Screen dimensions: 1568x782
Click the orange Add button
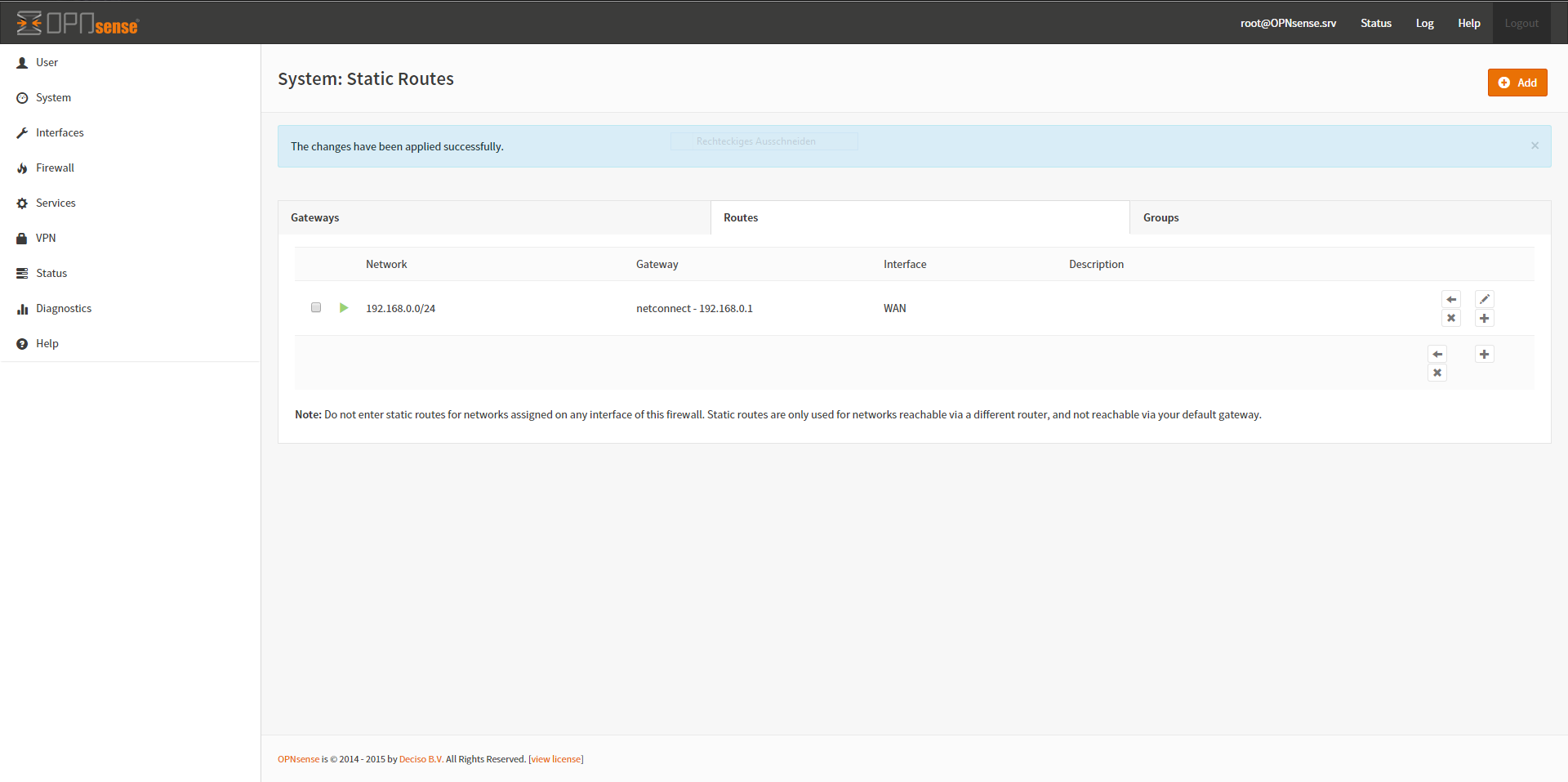[x=1517, y=83]
